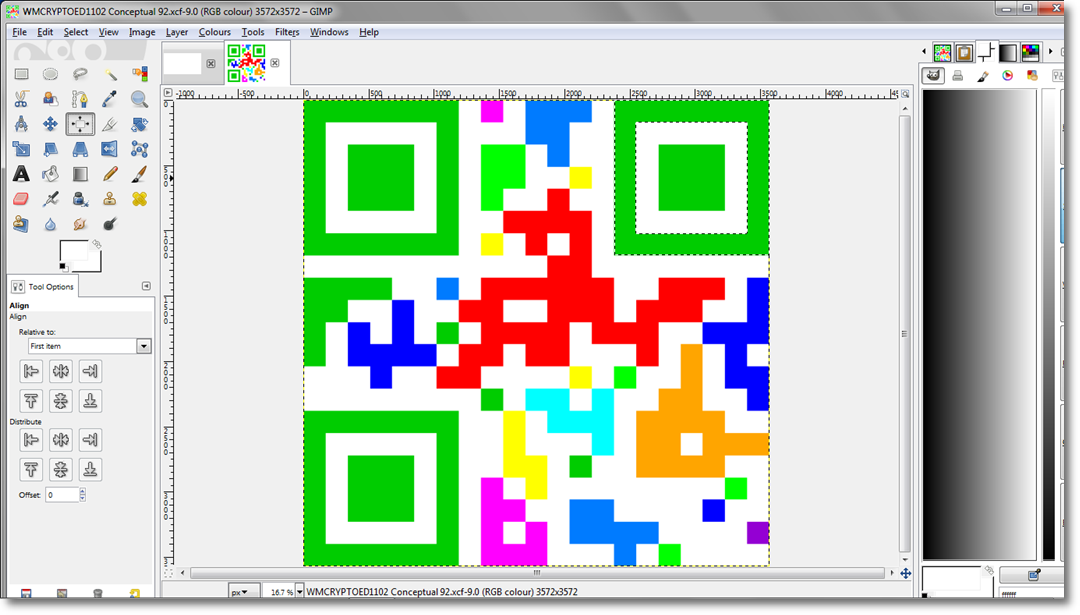
Task: Select the Ellipse Select tool
Action: coord(50,74)
